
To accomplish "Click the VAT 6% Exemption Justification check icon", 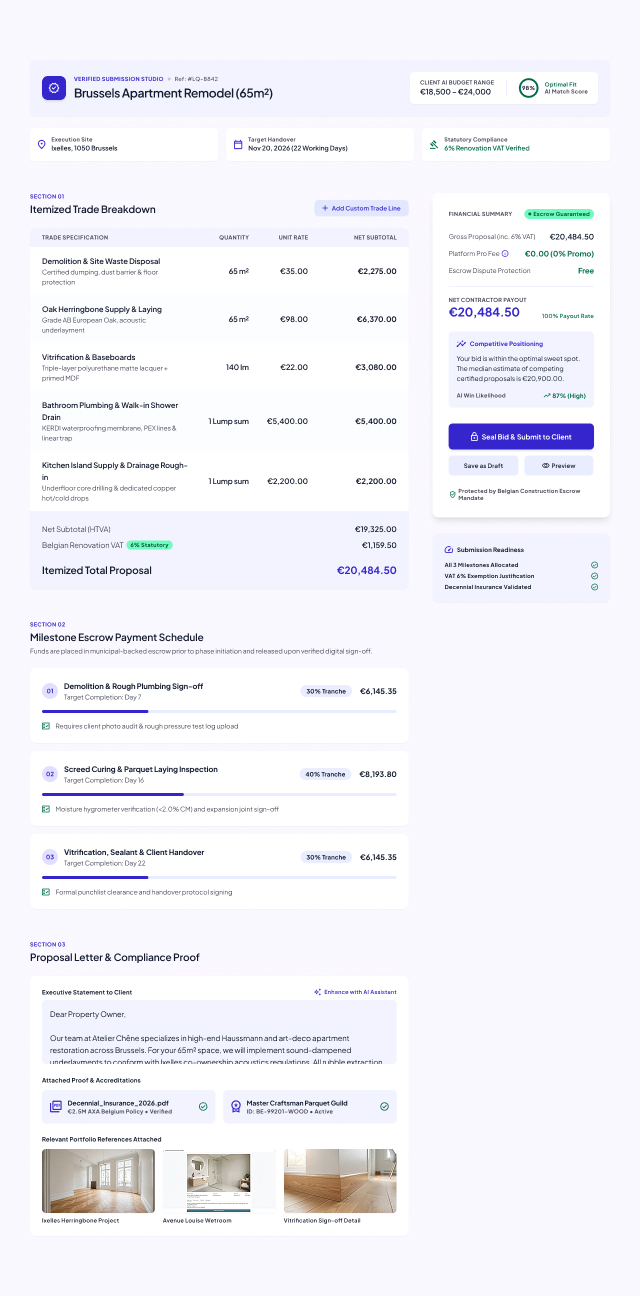I will point(594,576).
